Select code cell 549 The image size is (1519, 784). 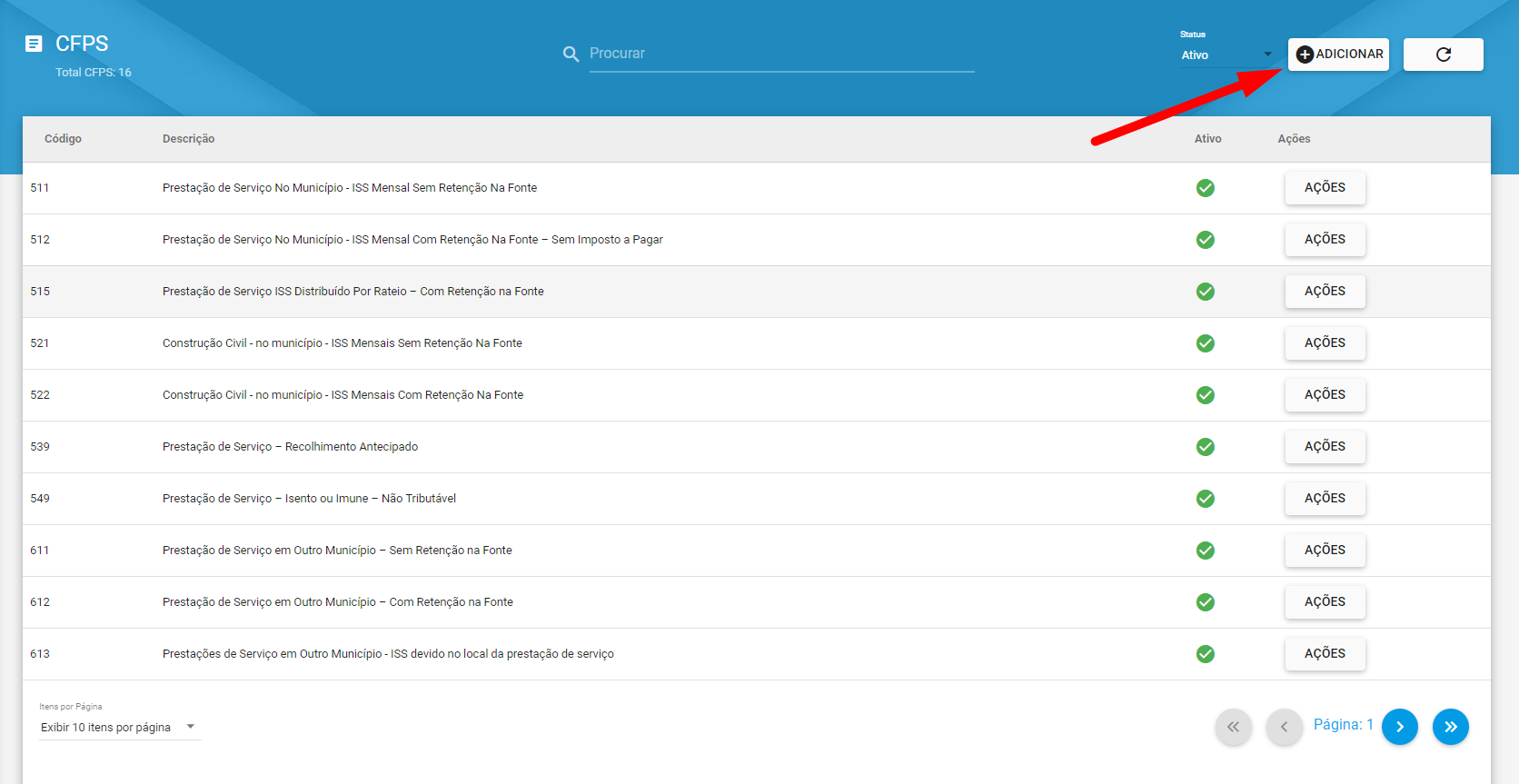[x=40, y=499]
